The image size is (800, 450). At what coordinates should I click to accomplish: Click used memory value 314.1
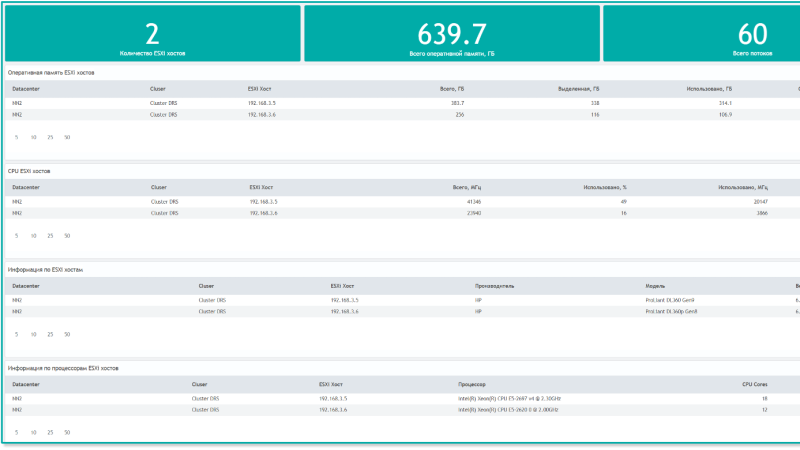(725, 103)
